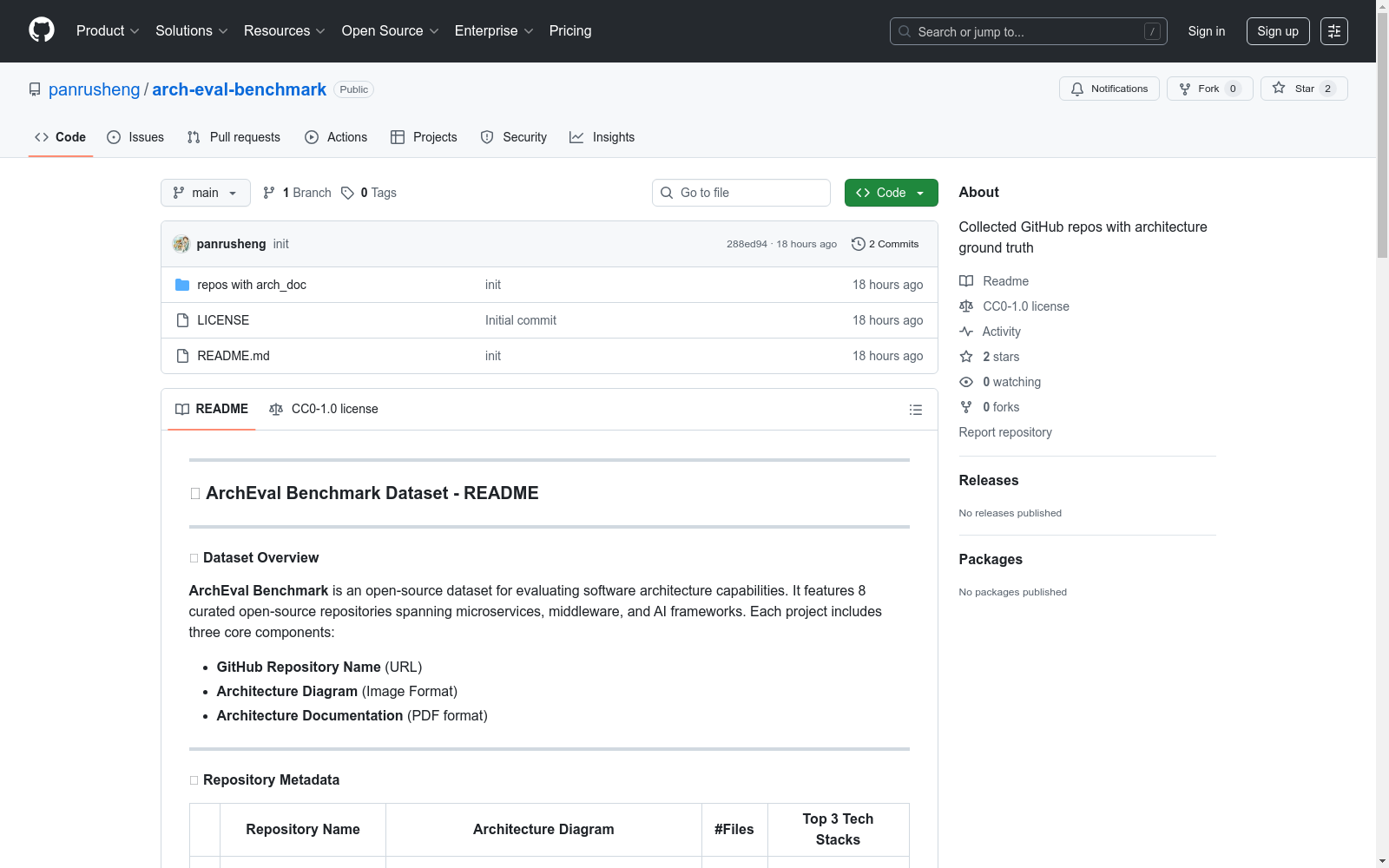Click the Security shield icon
Viewport: 1389px width, 868px height.
pyautogui.click(x=487, y=137)
